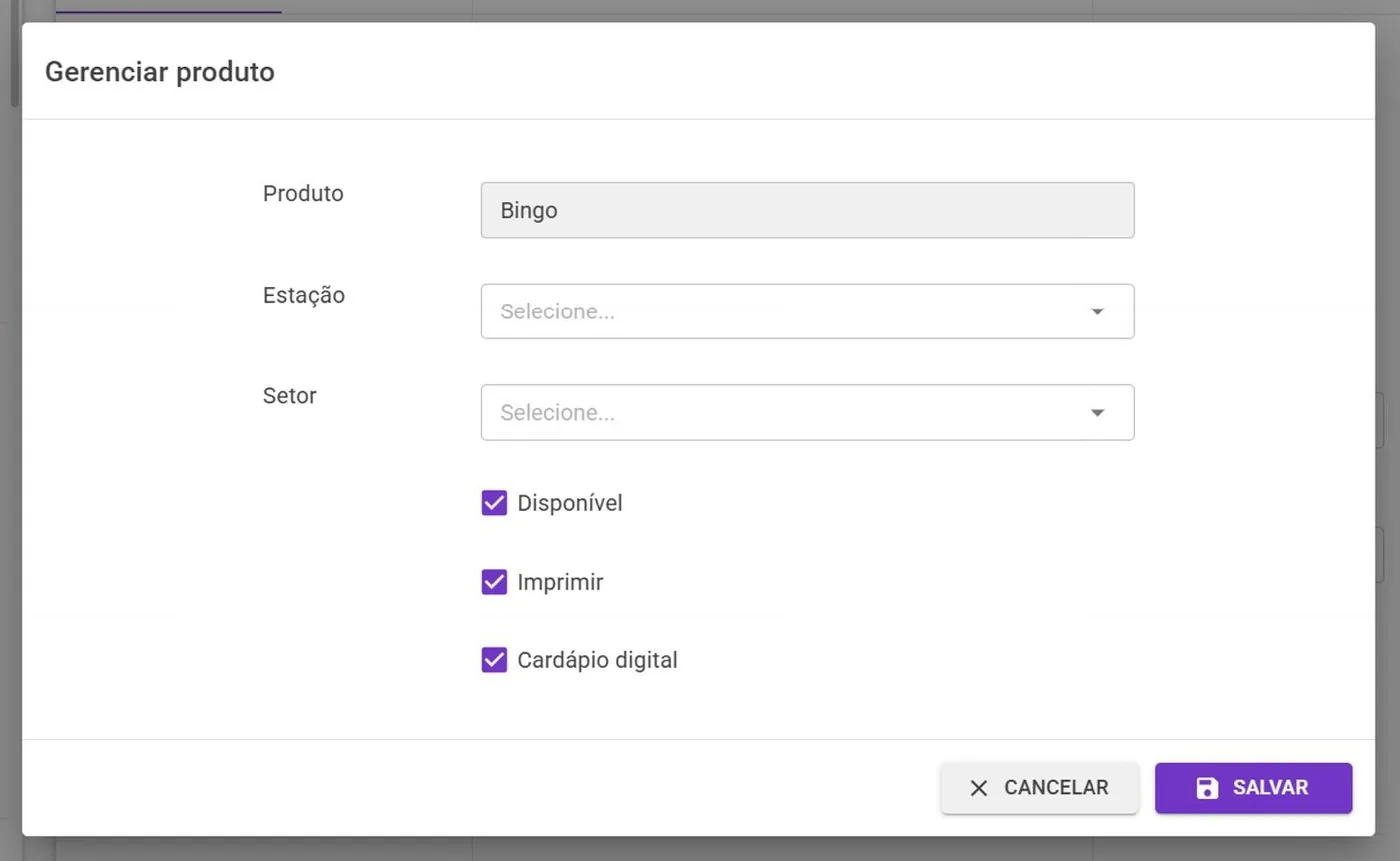
Task: Click the Estação field label
Action: pyautogui.click(x=304, y=295)
